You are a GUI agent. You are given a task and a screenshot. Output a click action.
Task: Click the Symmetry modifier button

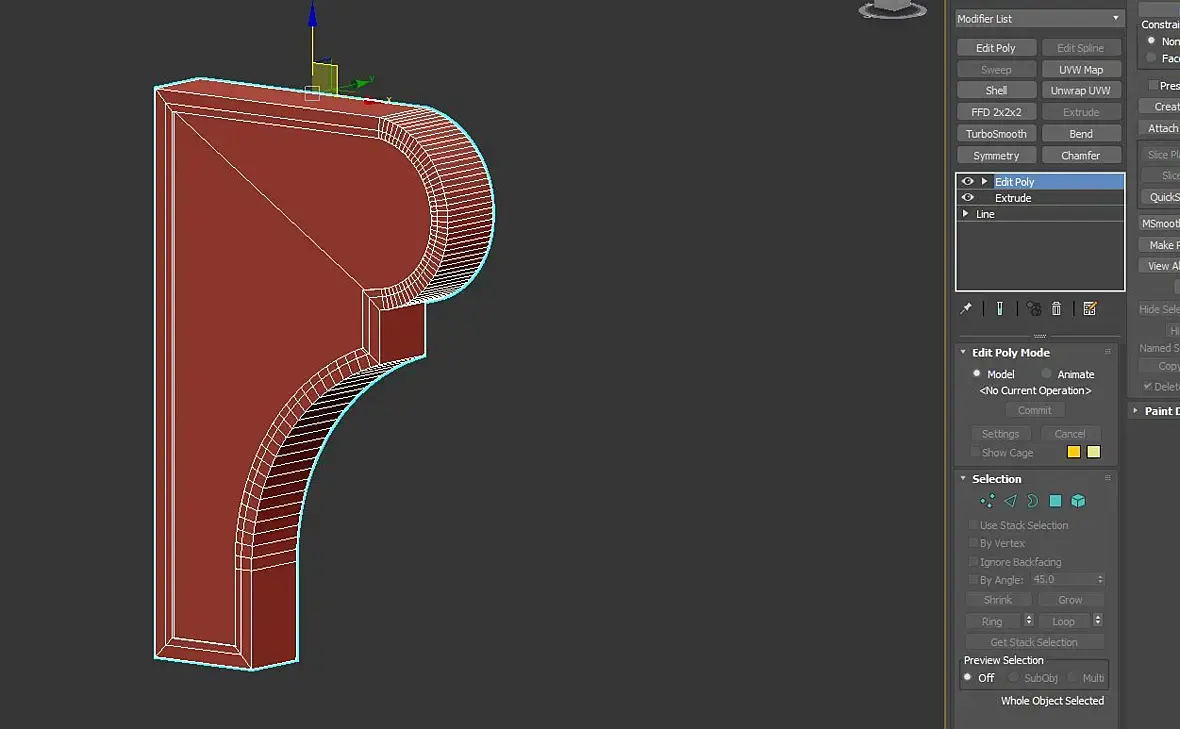coord(996,156)
